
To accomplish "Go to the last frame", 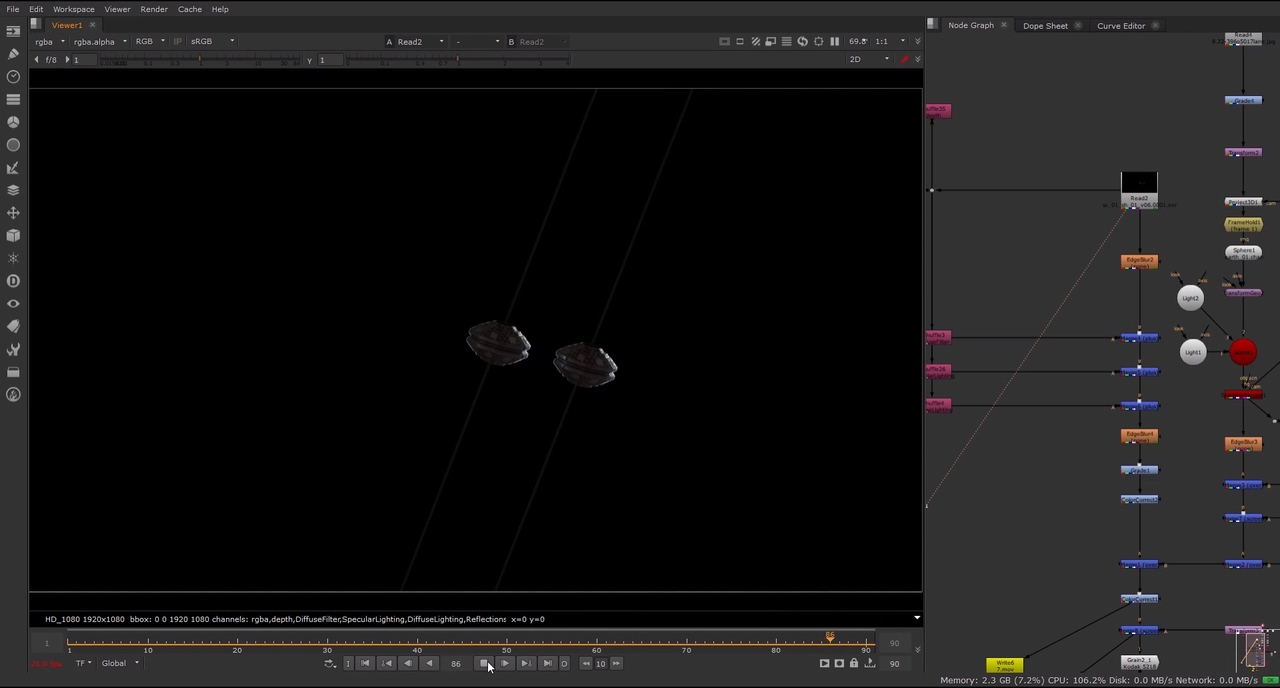I will pos(547,664).
